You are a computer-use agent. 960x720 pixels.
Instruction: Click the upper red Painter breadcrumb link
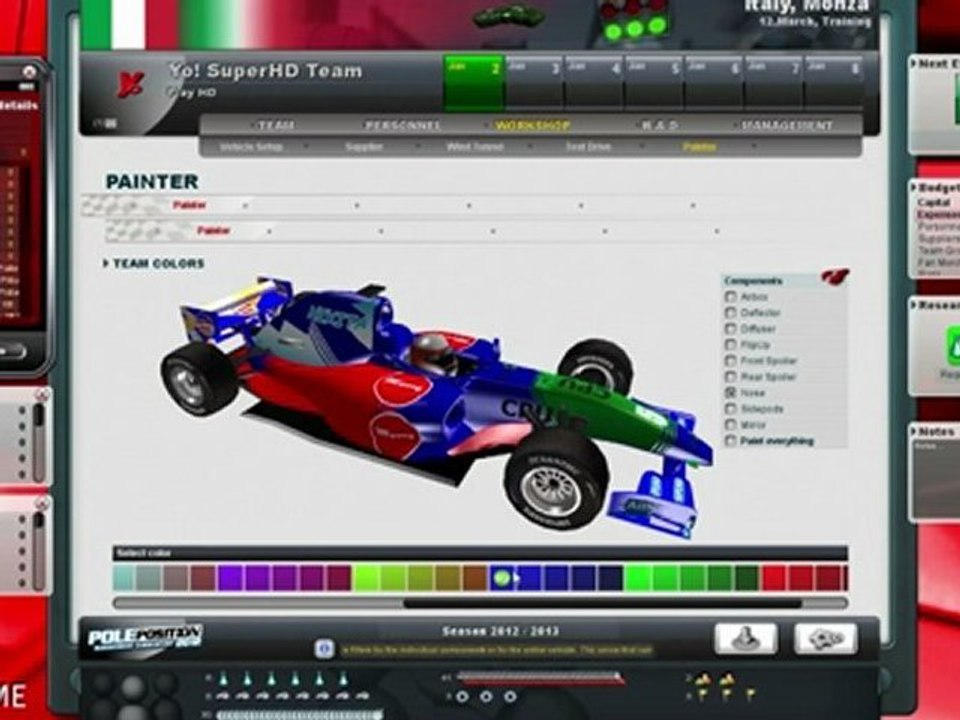(x=189, y=205)
